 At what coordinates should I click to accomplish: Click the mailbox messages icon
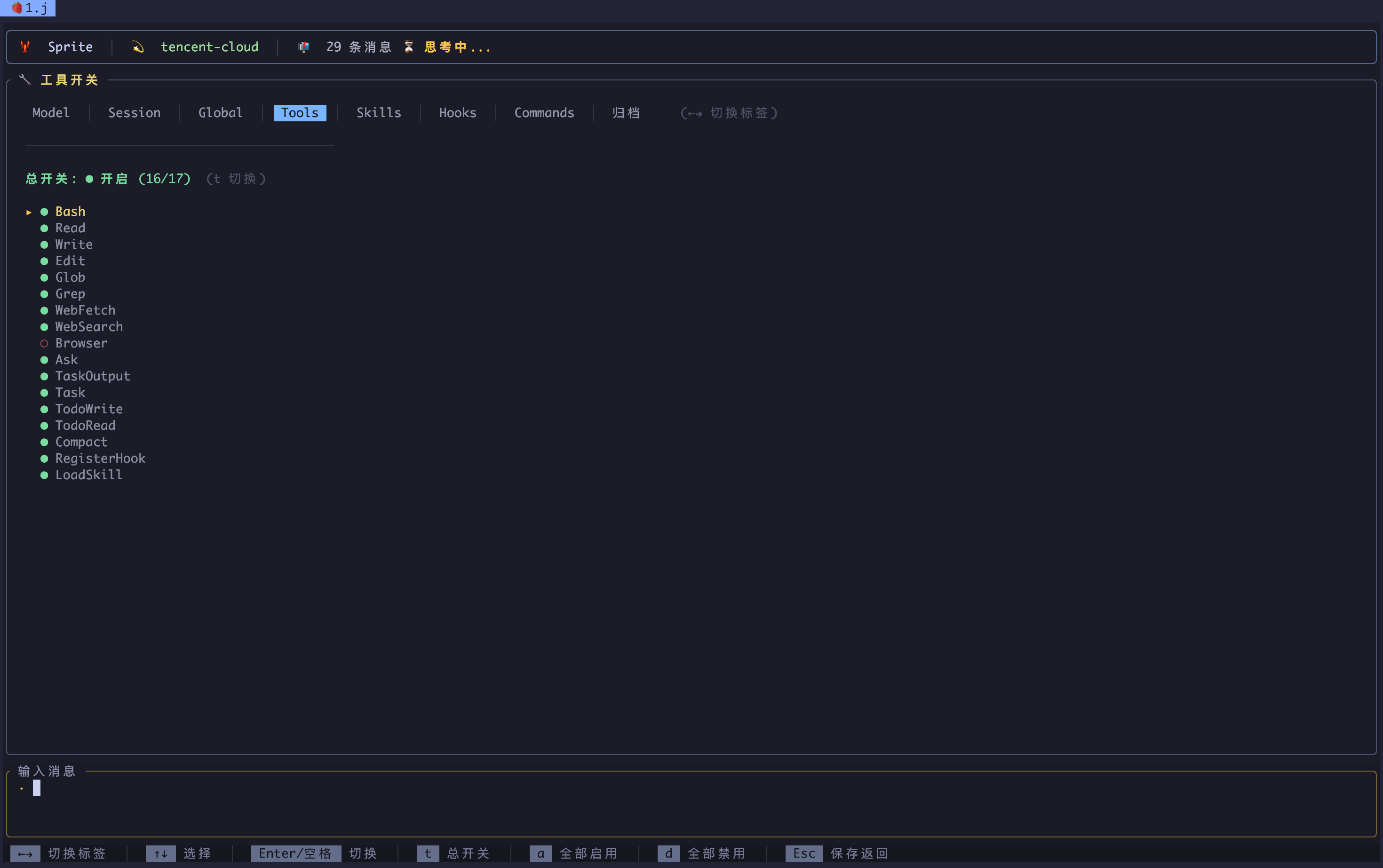(304, 47)
